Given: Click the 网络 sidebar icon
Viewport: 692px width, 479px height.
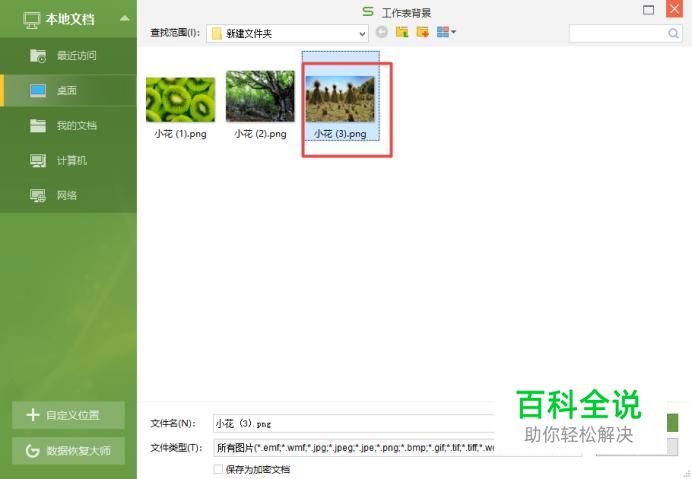Looking at the screenshot, I should [x=38, y=195].
